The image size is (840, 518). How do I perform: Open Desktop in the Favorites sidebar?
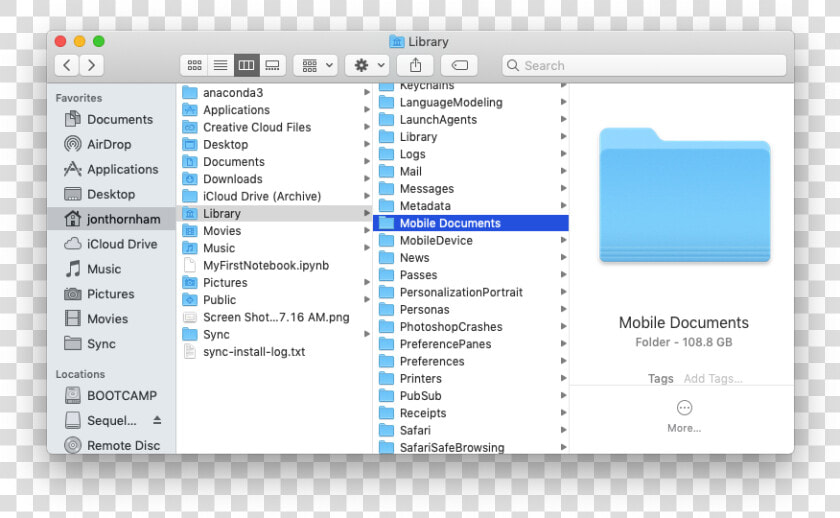(111, 194)
